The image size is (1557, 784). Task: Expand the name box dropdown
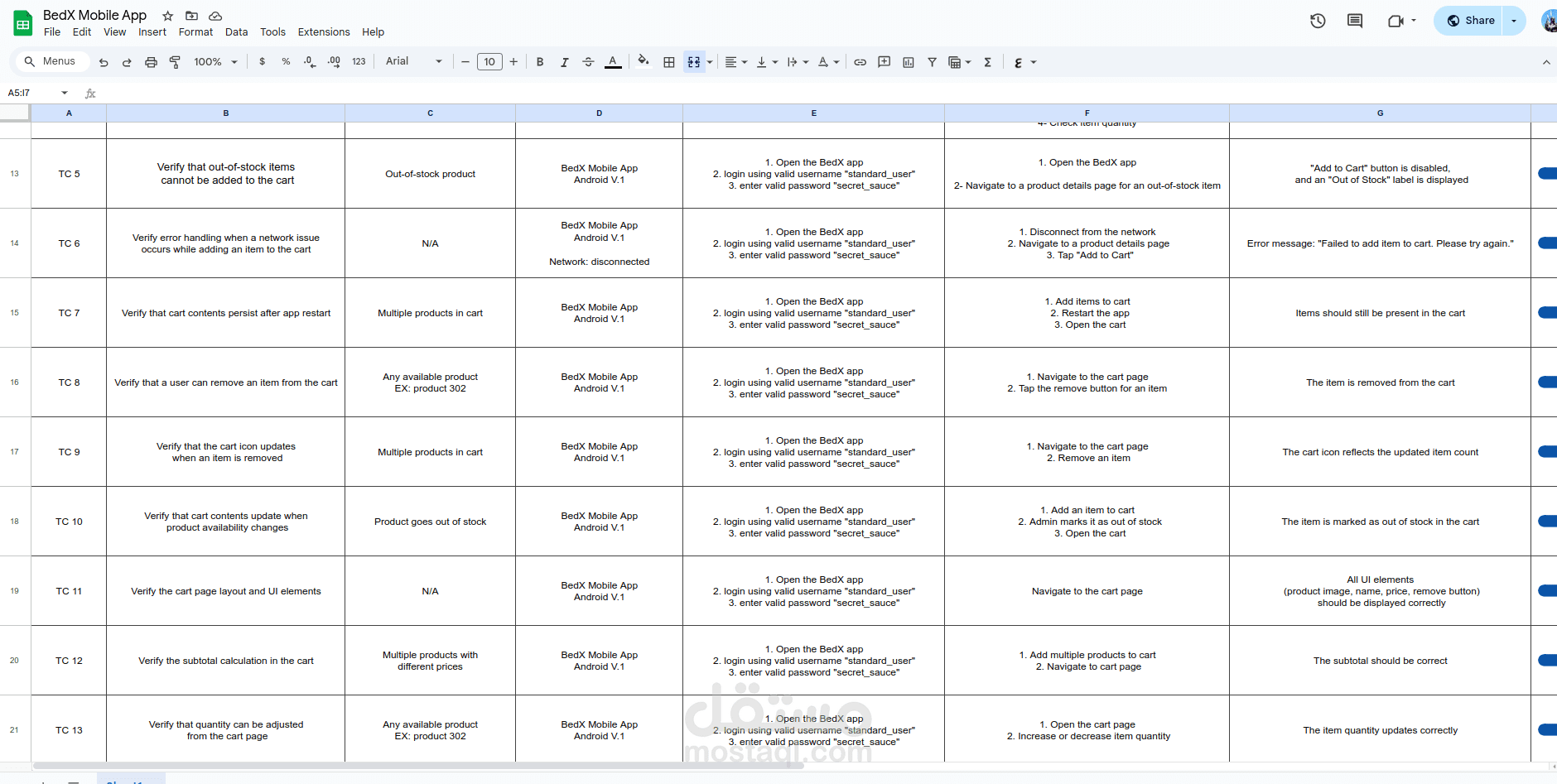click(65, 93)
